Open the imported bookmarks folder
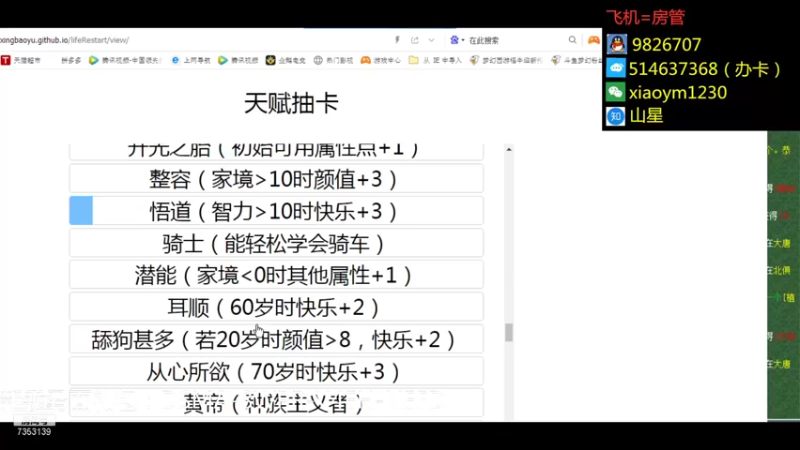Image resolution: width=800 pixels, height=450 pixels. click(x=435, y=60)
